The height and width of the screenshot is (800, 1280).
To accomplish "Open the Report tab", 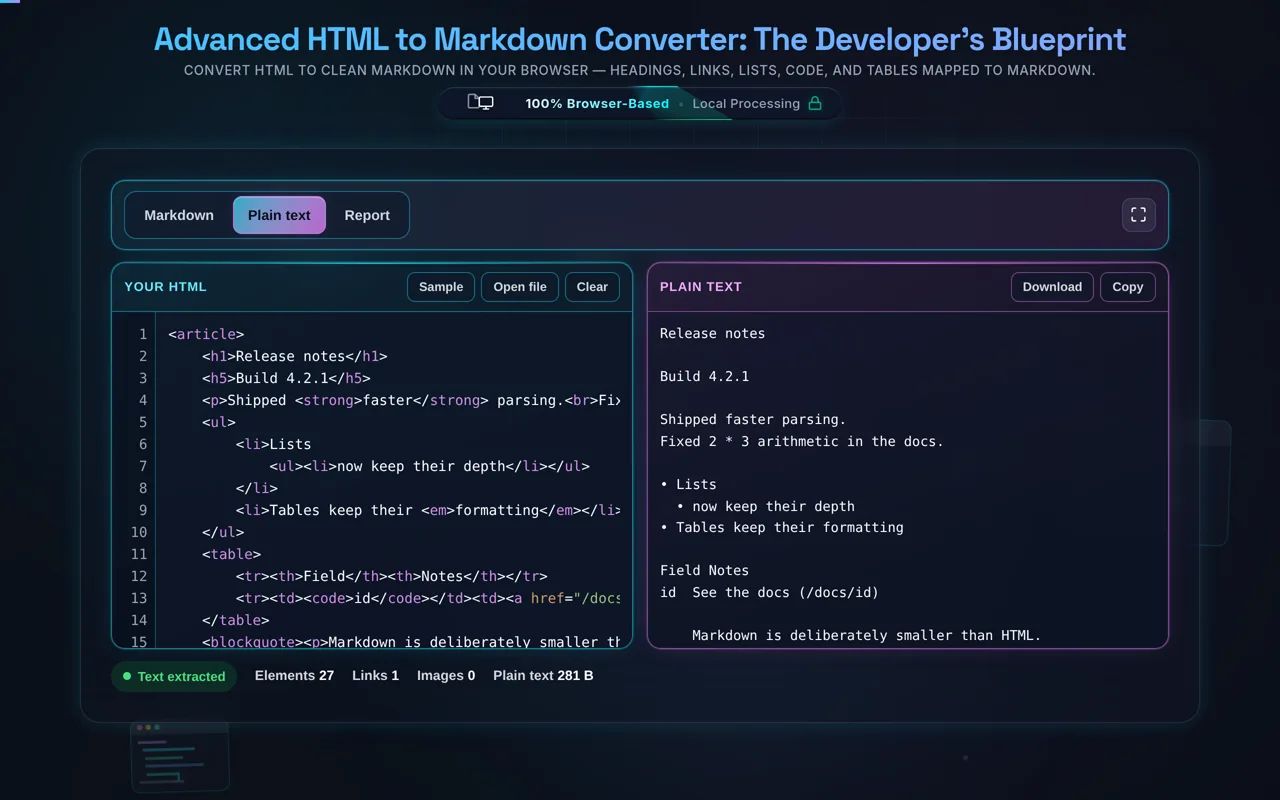I will pos(367,215).
